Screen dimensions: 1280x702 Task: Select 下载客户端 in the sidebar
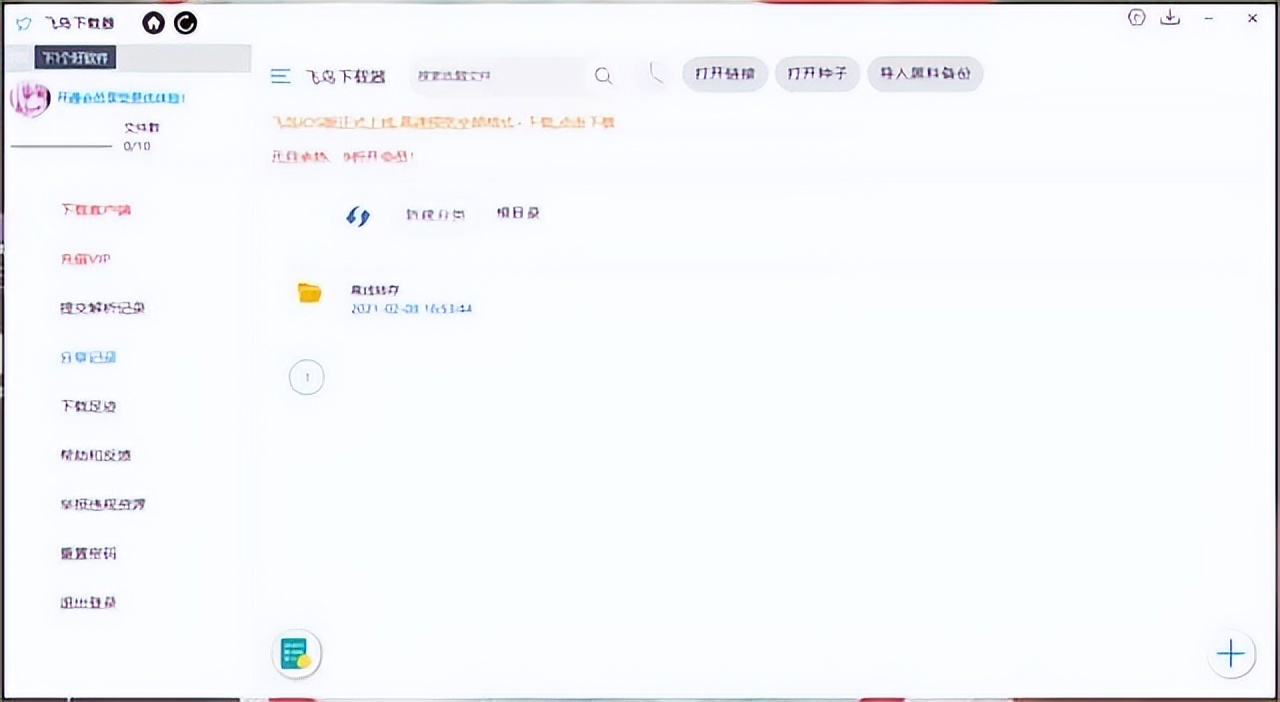pyautogui.click(x=96, y=210)
